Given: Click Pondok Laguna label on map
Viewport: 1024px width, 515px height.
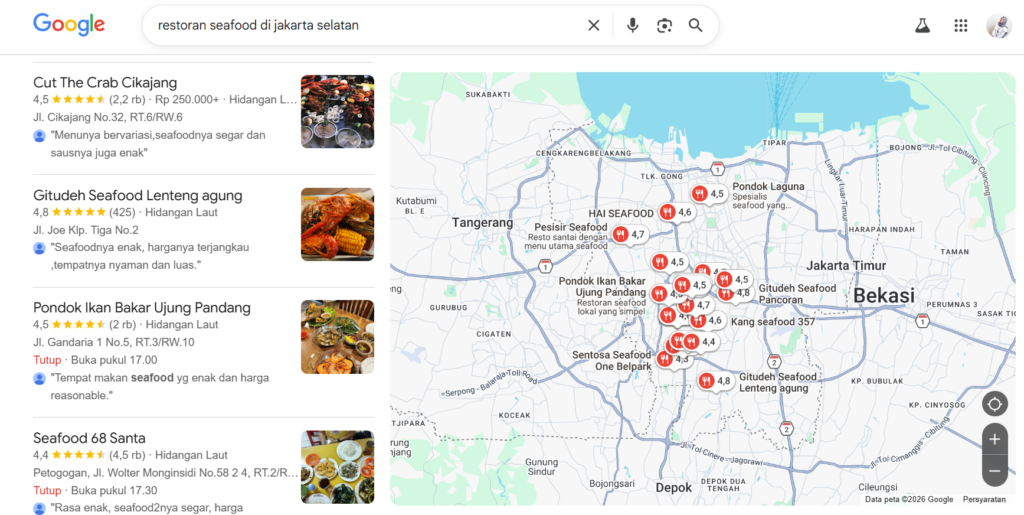Looking at the screenshot, I should tap(768, 187).
